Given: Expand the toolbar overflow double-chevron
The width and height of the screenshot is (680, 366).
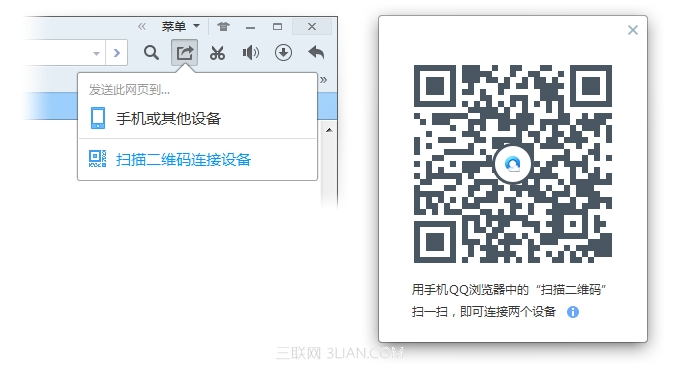Looking at the screenshot, I should tap(324, 80).
